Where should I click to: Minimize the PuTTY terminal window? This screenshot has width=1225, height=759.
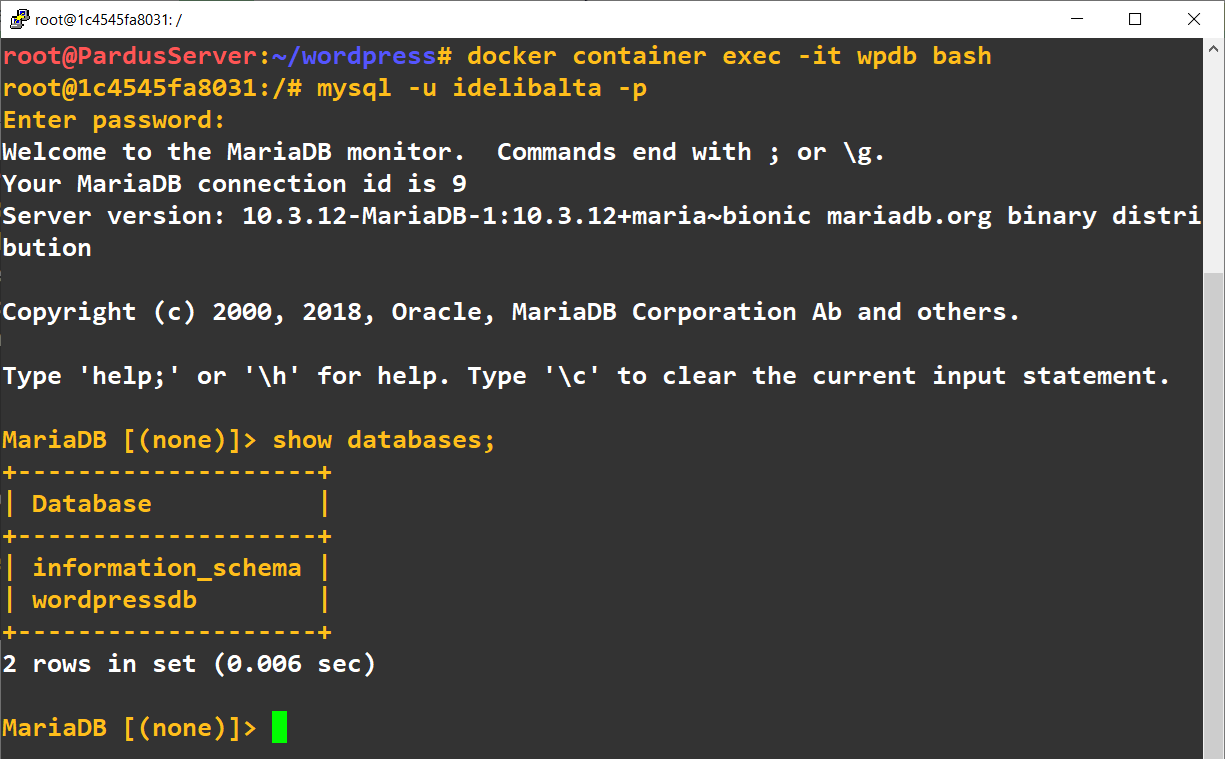tap(1077, 19)
